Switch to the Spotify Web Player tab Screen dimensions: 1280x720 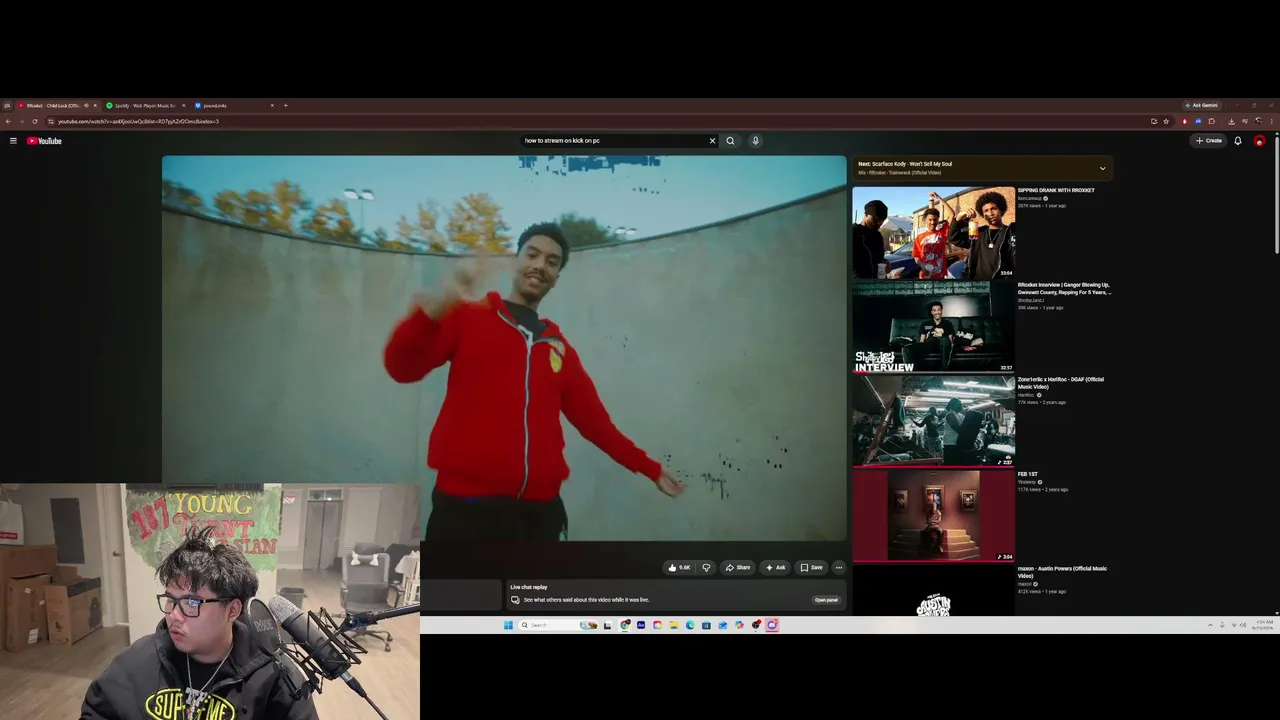(x=145, y=106)
